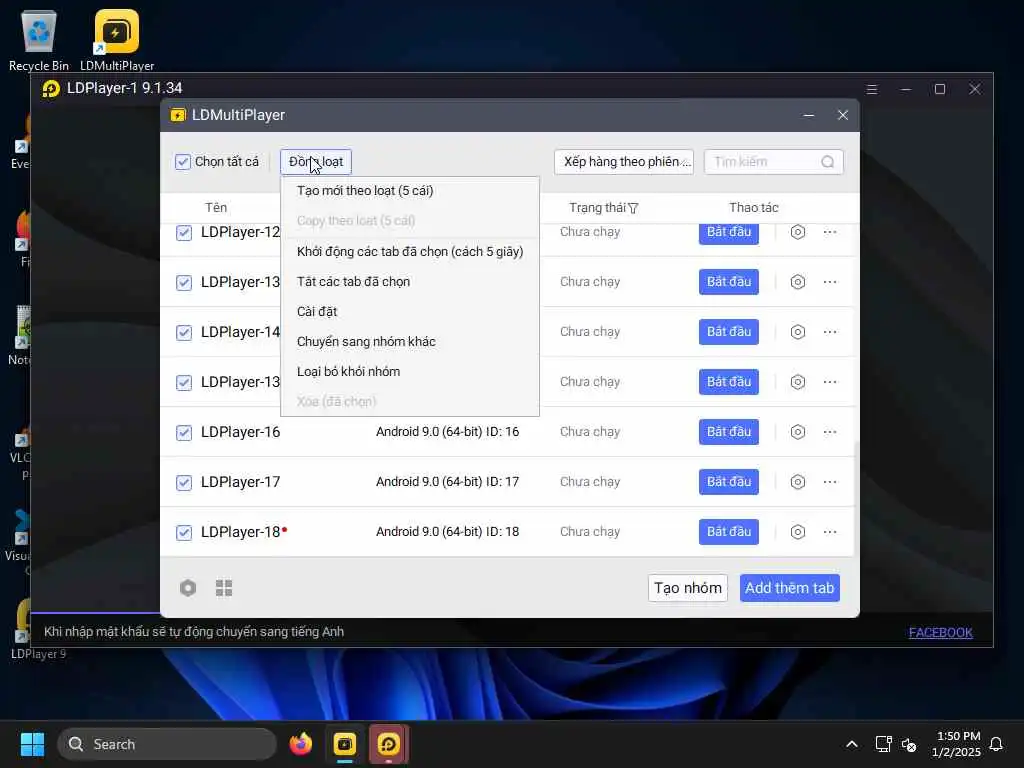Collapse the Đồng loạt batch dropdown
1024x768 pixels.
[316, 162]
